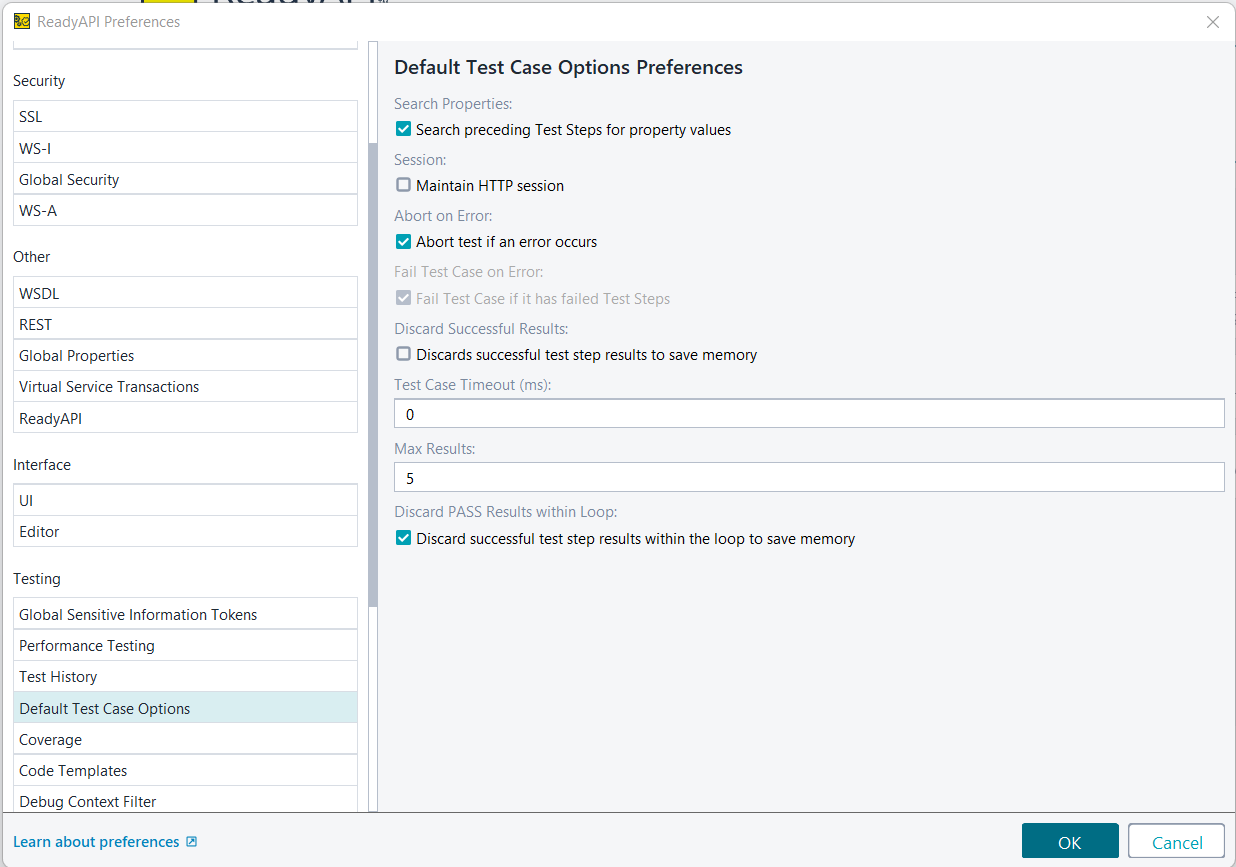Select Global Security in the sidebar
Screen dimensions: 1236x867
[185, 180]
